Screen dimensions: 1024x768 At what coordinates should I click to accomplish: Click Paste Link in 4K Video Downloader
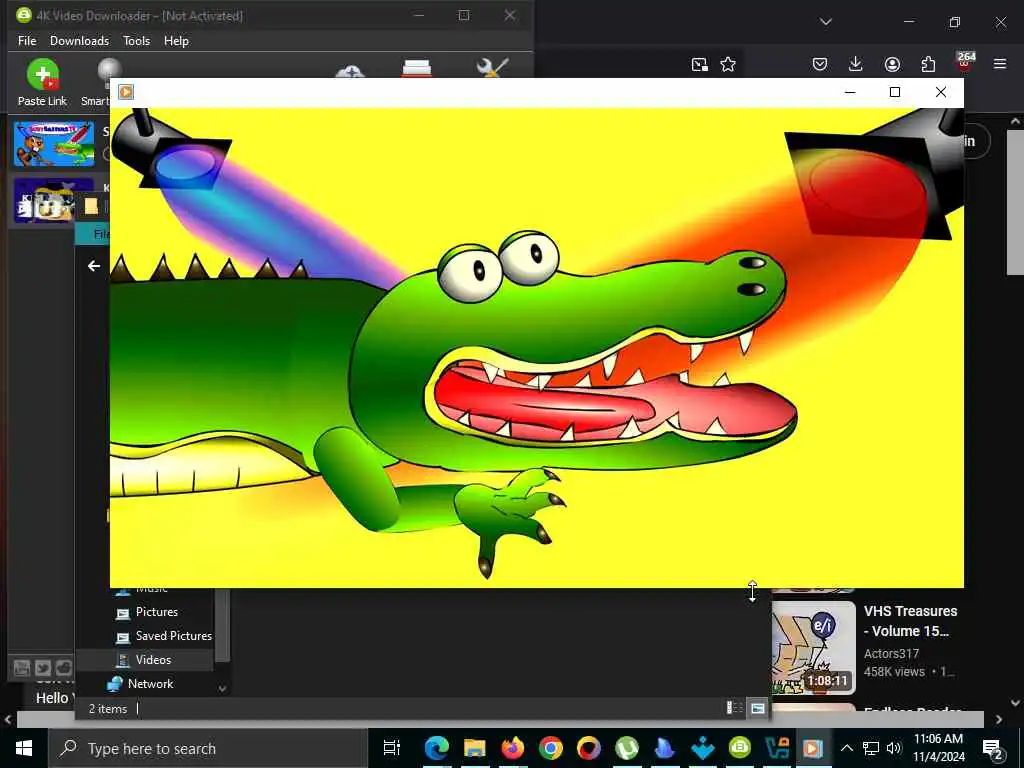click(42, 83)
